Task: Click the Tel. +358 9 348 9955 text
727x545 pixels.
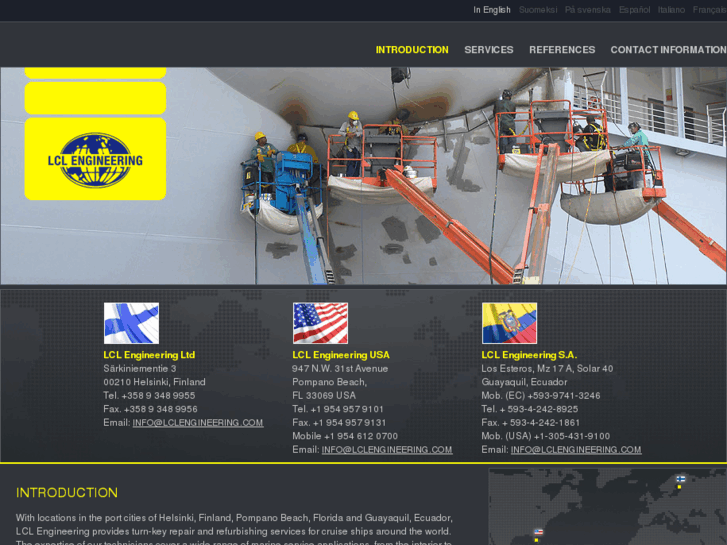Action: 149,396
